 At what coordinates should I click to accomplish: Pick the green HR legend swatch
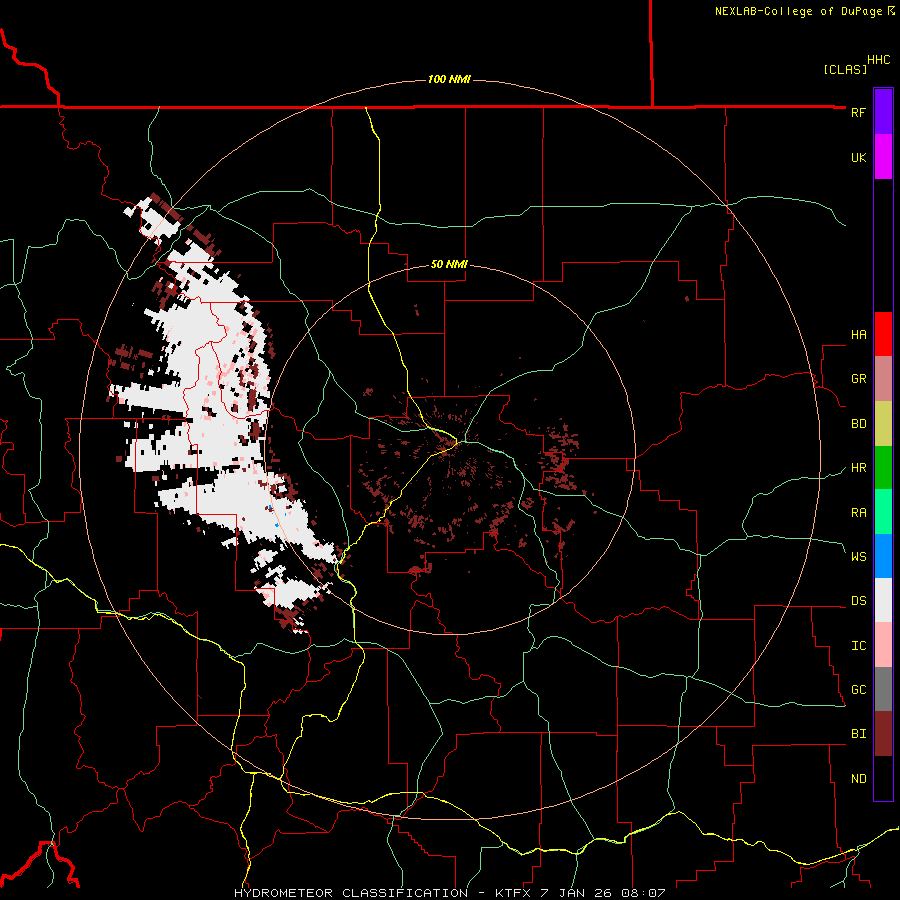(x=883, y=468)
